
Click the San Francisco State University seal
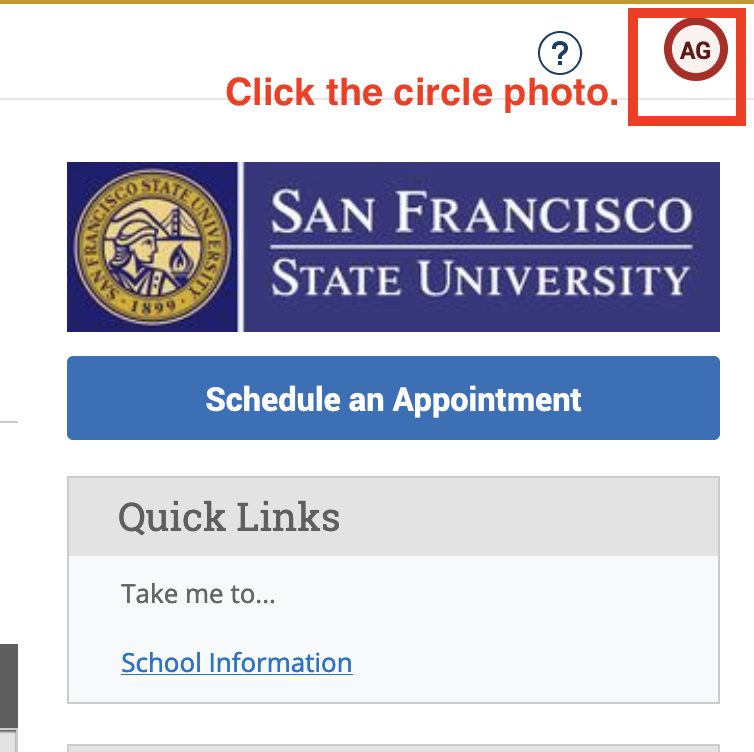pos(152,247)
